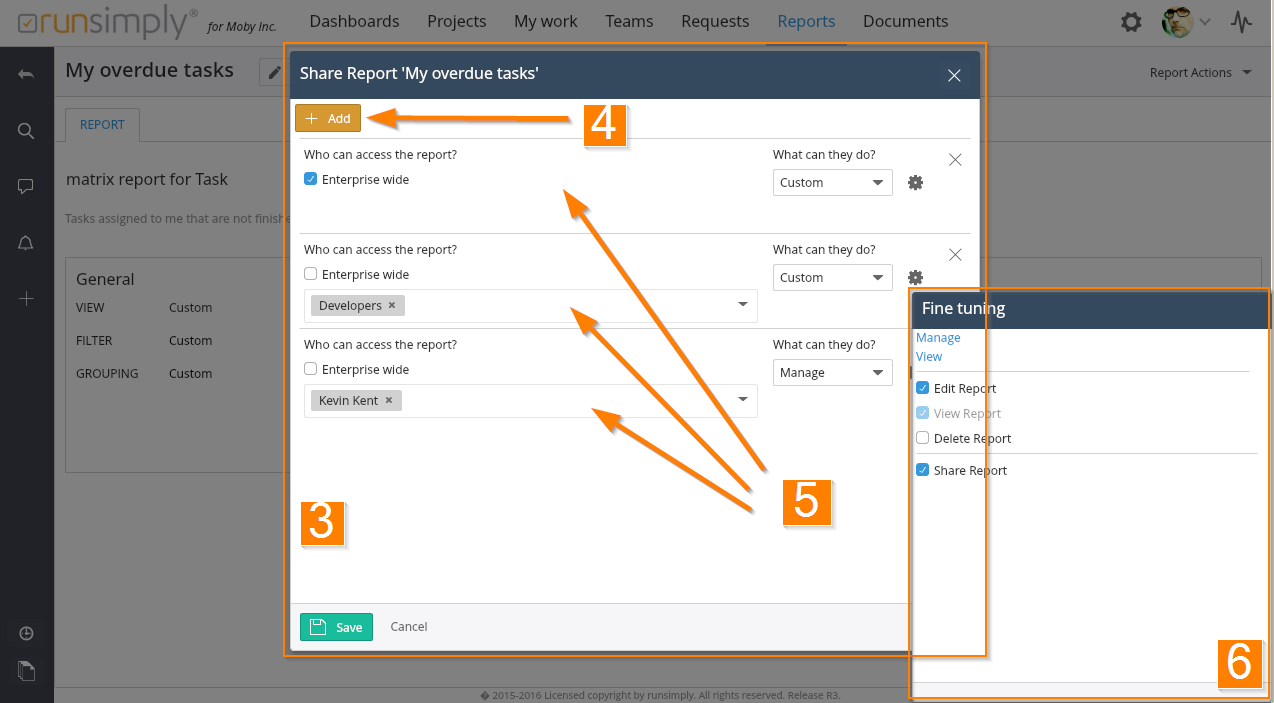Uncheck the Share Report permission
Viewport: 1274px width, 703px height.
[x=923, y=470]
